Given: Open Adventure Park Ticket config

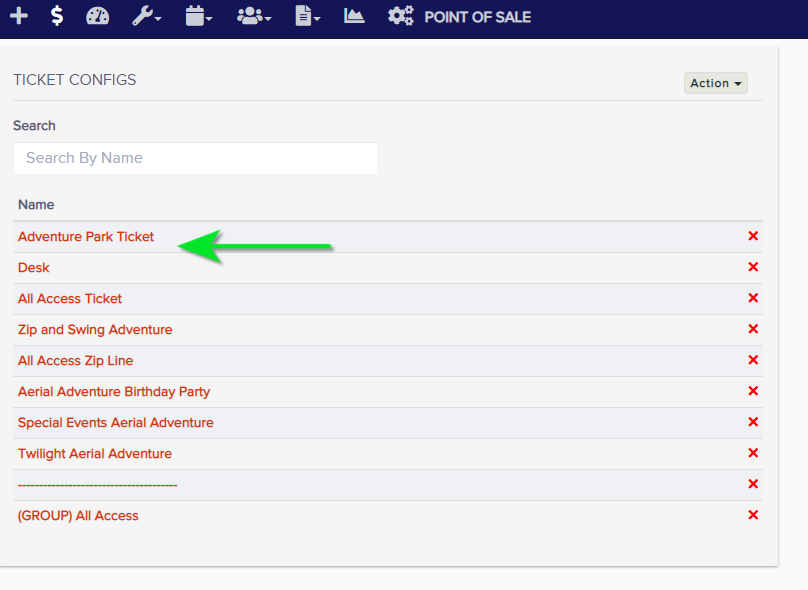Looking at the screenshot, I should (x=86, y=237).
